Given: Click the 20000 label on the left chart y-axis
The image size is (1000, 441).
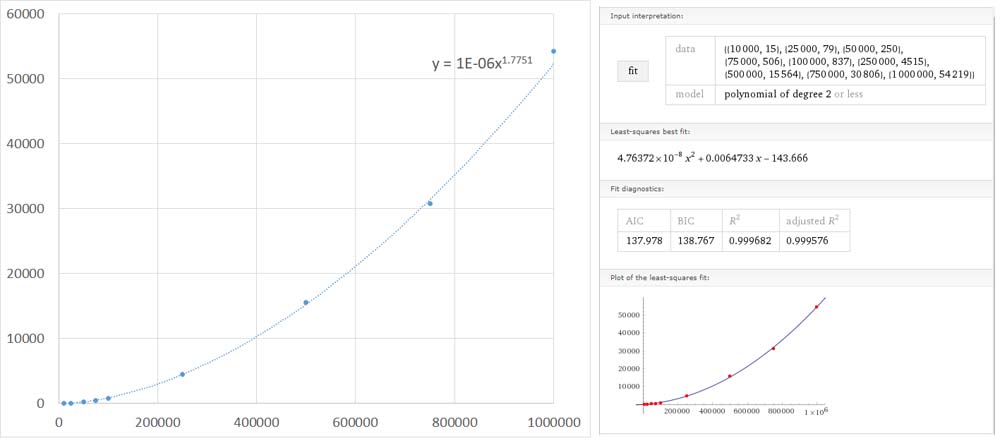Looking at the screenshot, I should pos(24,274).
